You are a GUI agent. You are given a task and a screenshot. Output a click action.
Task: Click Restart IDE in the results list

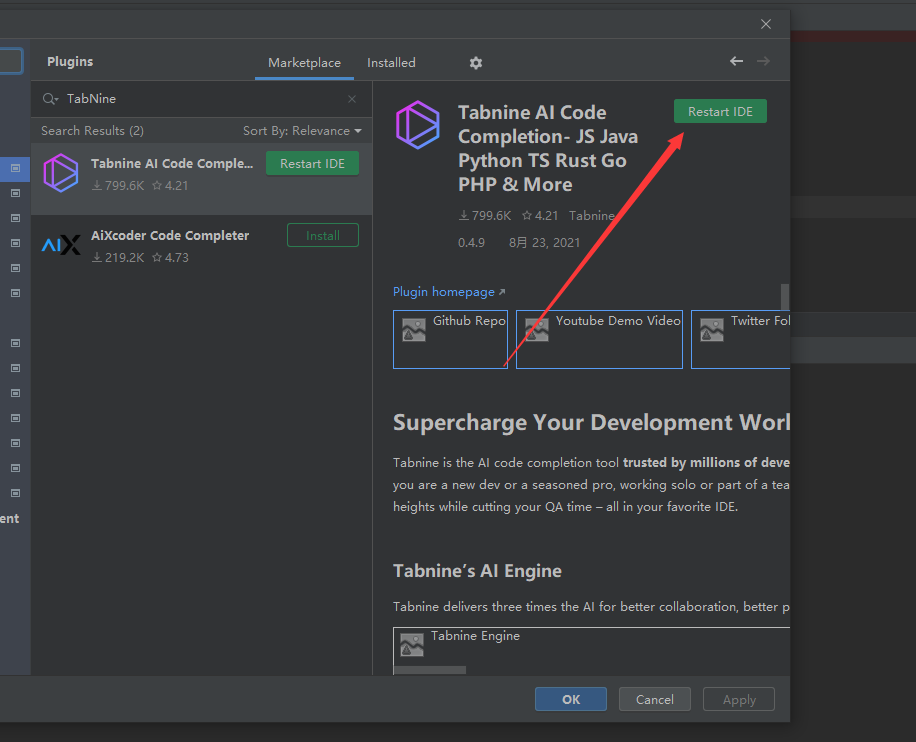click(x=313, y=164)
